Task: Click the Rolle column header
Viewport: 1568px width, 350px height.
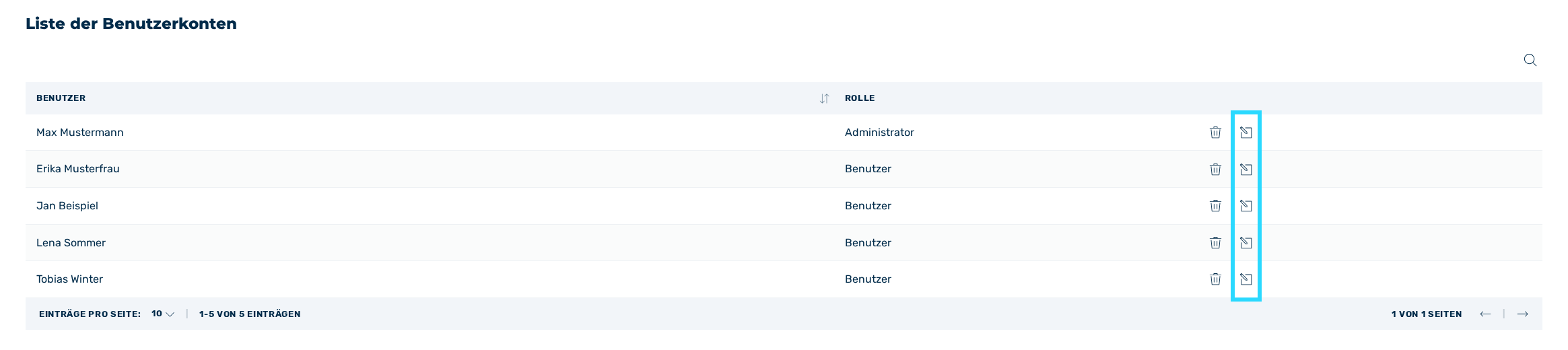Action: click(860, 98)
